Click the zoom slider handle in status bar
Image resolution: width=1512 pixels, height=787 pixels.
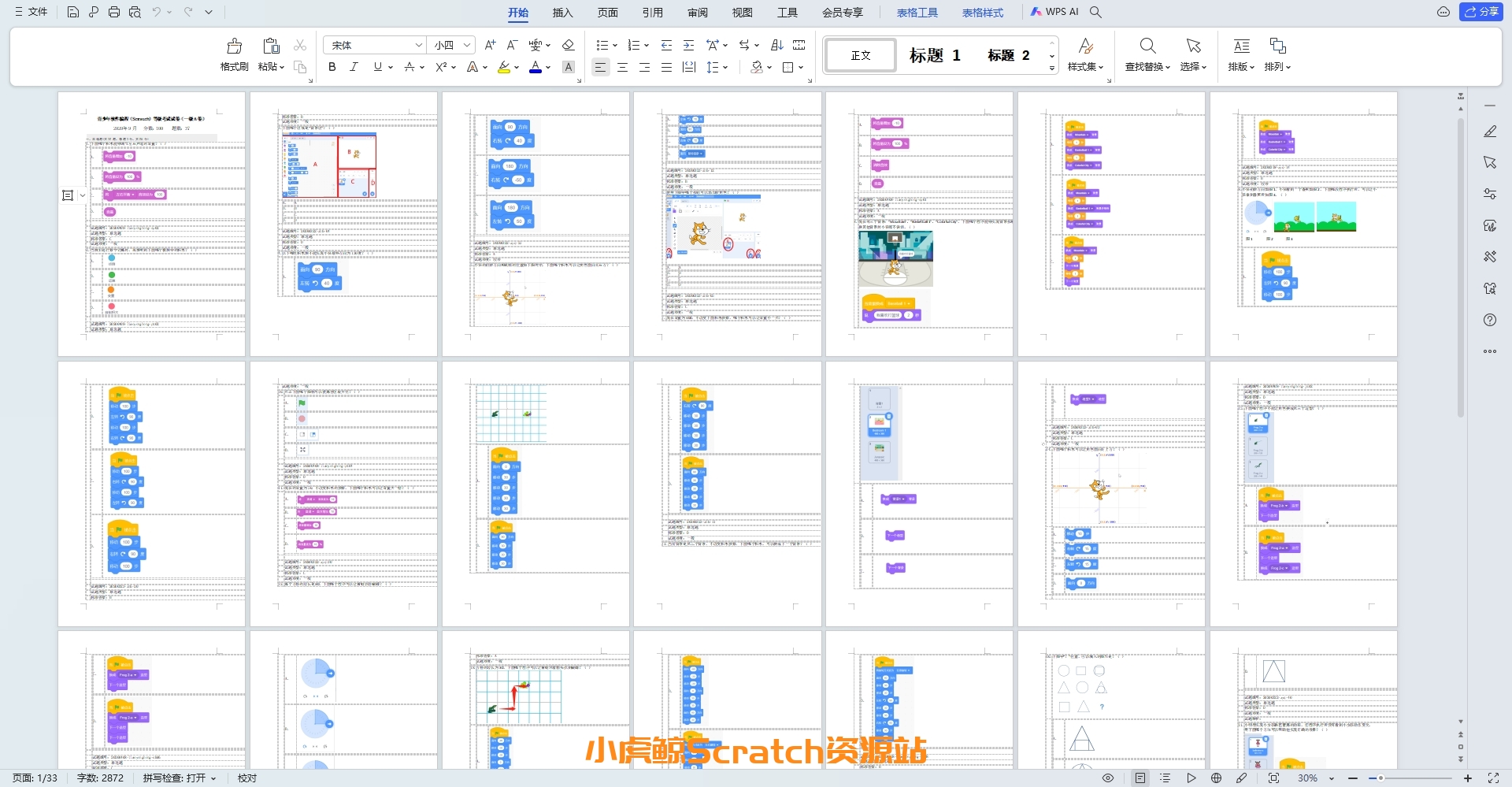click(1380, 778)
